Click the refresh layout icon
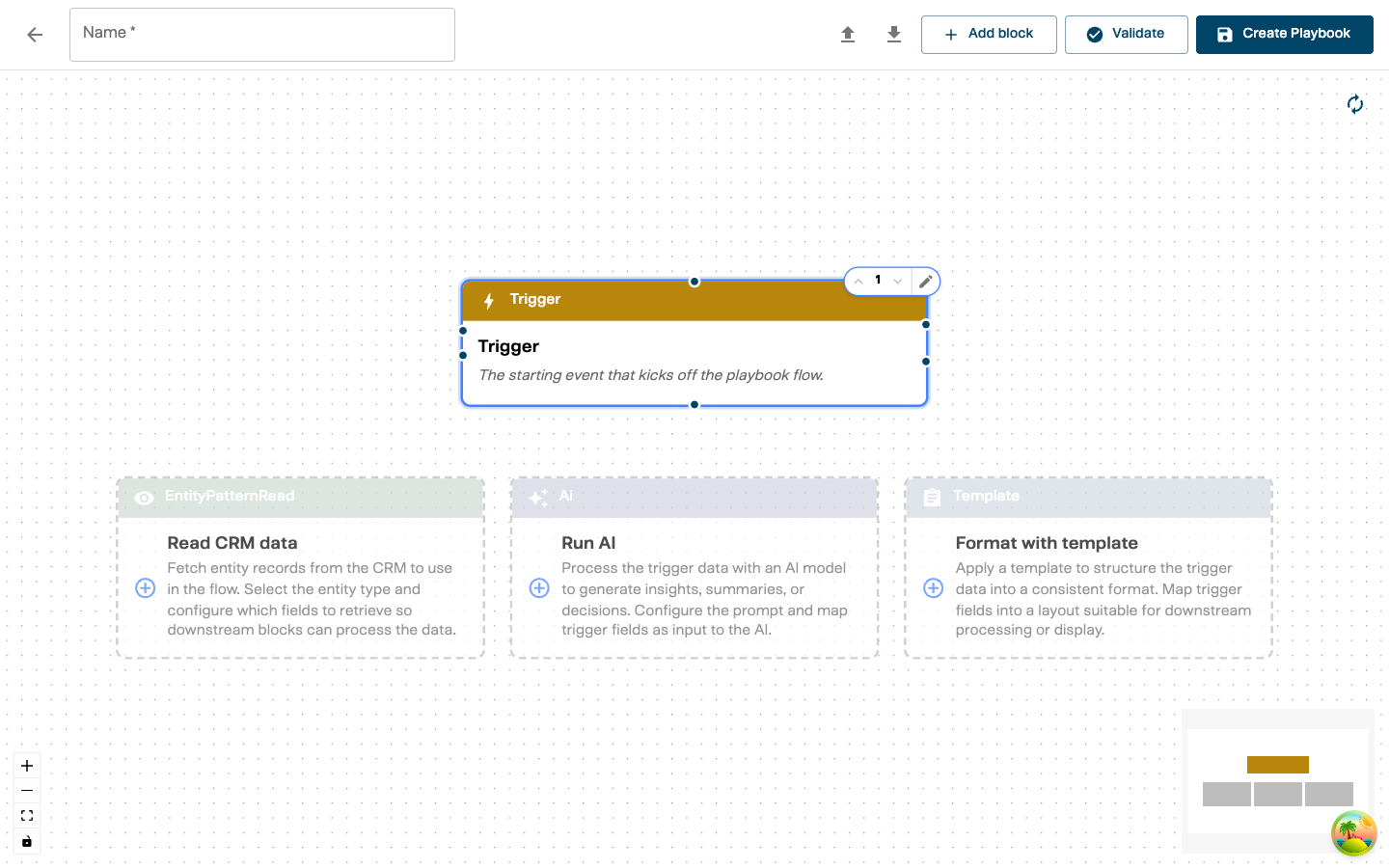The width and height of the screenshot is (1389, 868). coord(1355,104)
